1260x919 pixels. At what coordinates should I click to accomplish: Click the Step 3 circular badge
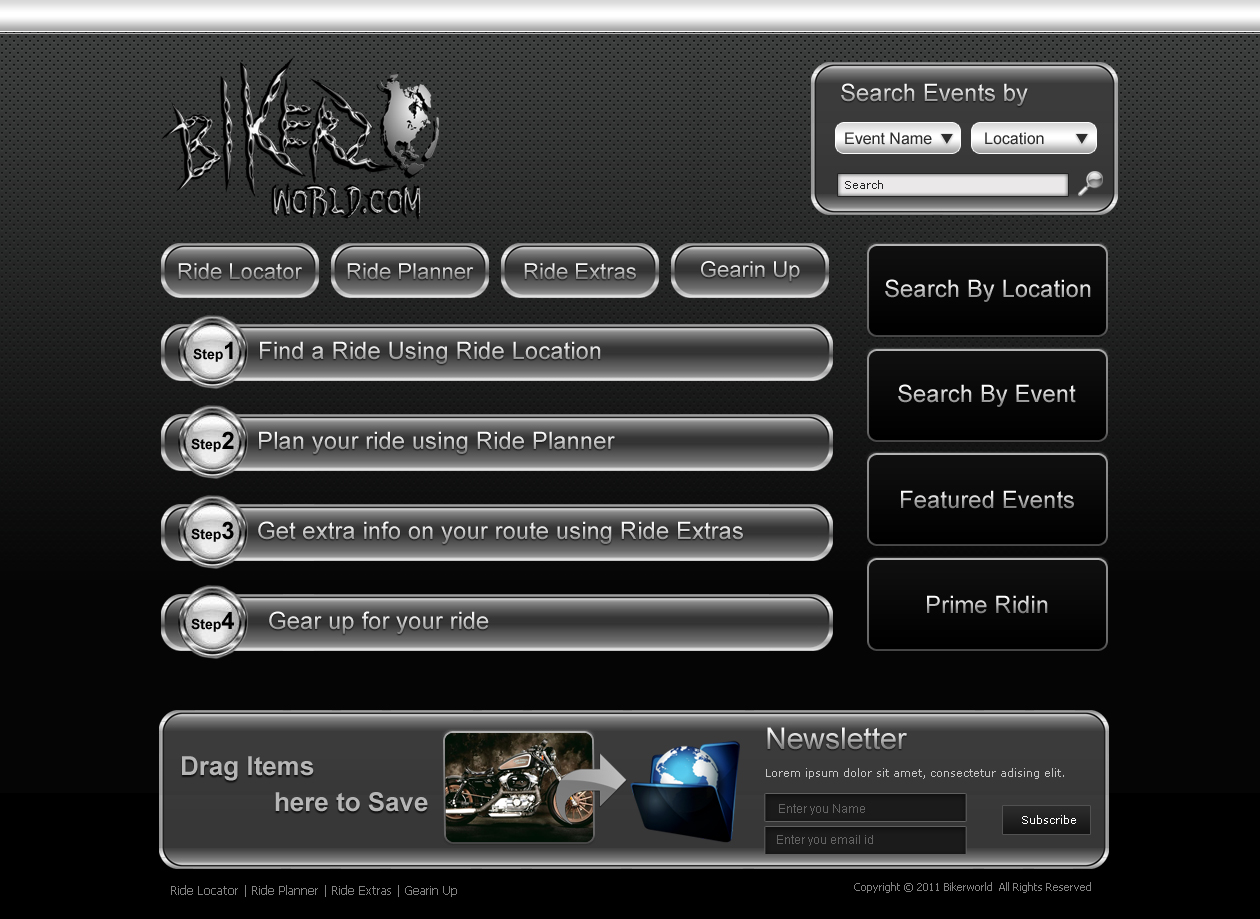tap(213, 532)
